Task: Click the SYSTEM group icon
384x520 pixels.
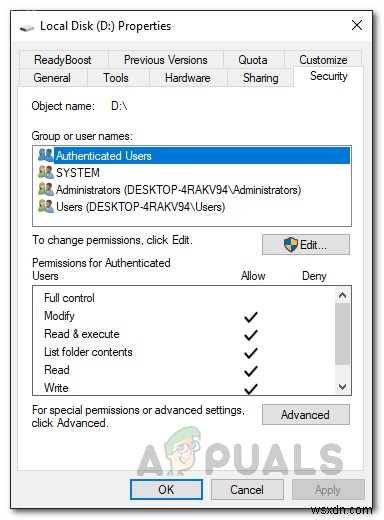Action: coord(45,172)
